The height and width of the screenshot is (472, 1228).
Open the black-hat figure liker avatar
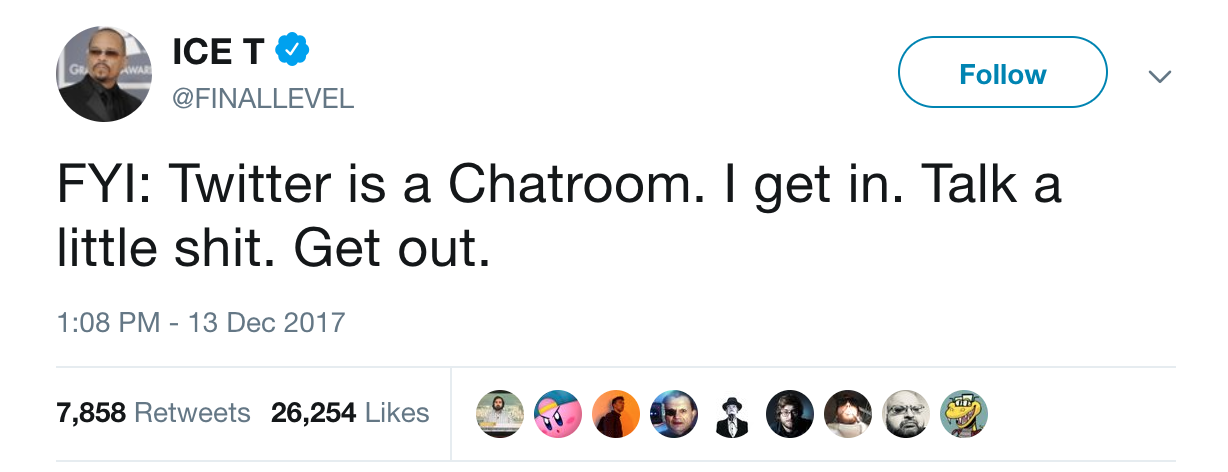point(732,412)
